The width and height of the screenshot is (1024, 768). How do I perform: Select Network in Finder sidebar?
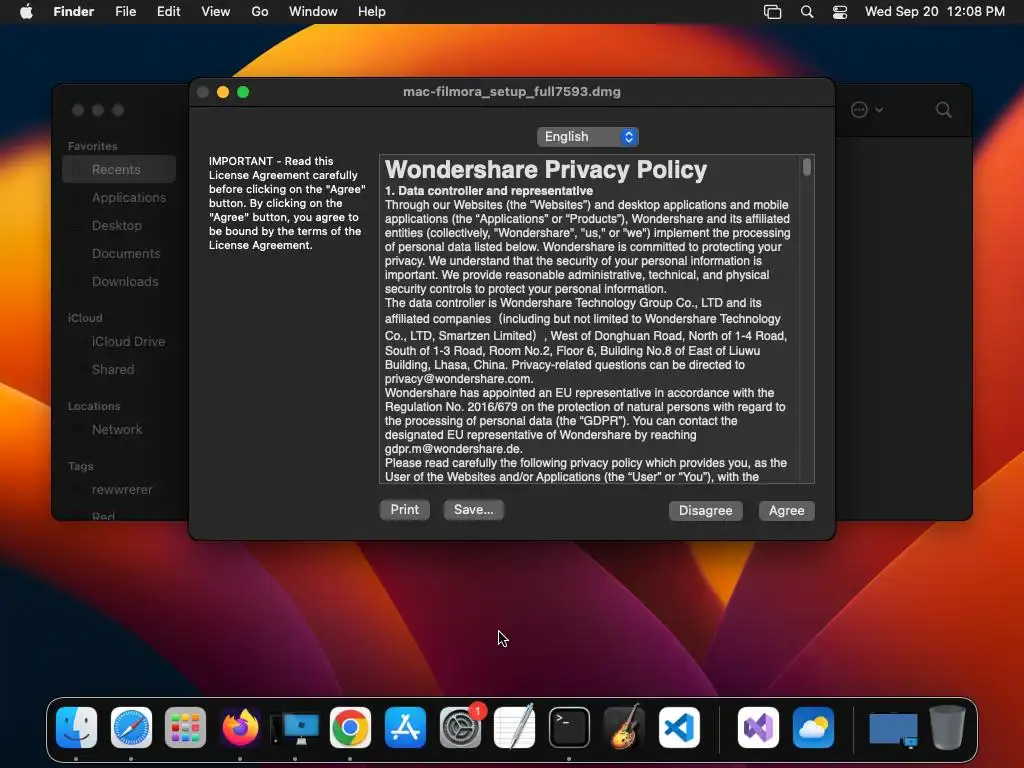tap(119, 430)
